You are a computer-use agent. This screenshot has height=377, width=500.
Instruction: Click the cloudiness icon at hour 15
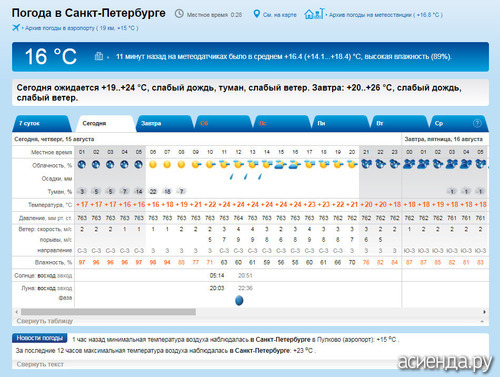pyautogui.click(x=281, y=164)
